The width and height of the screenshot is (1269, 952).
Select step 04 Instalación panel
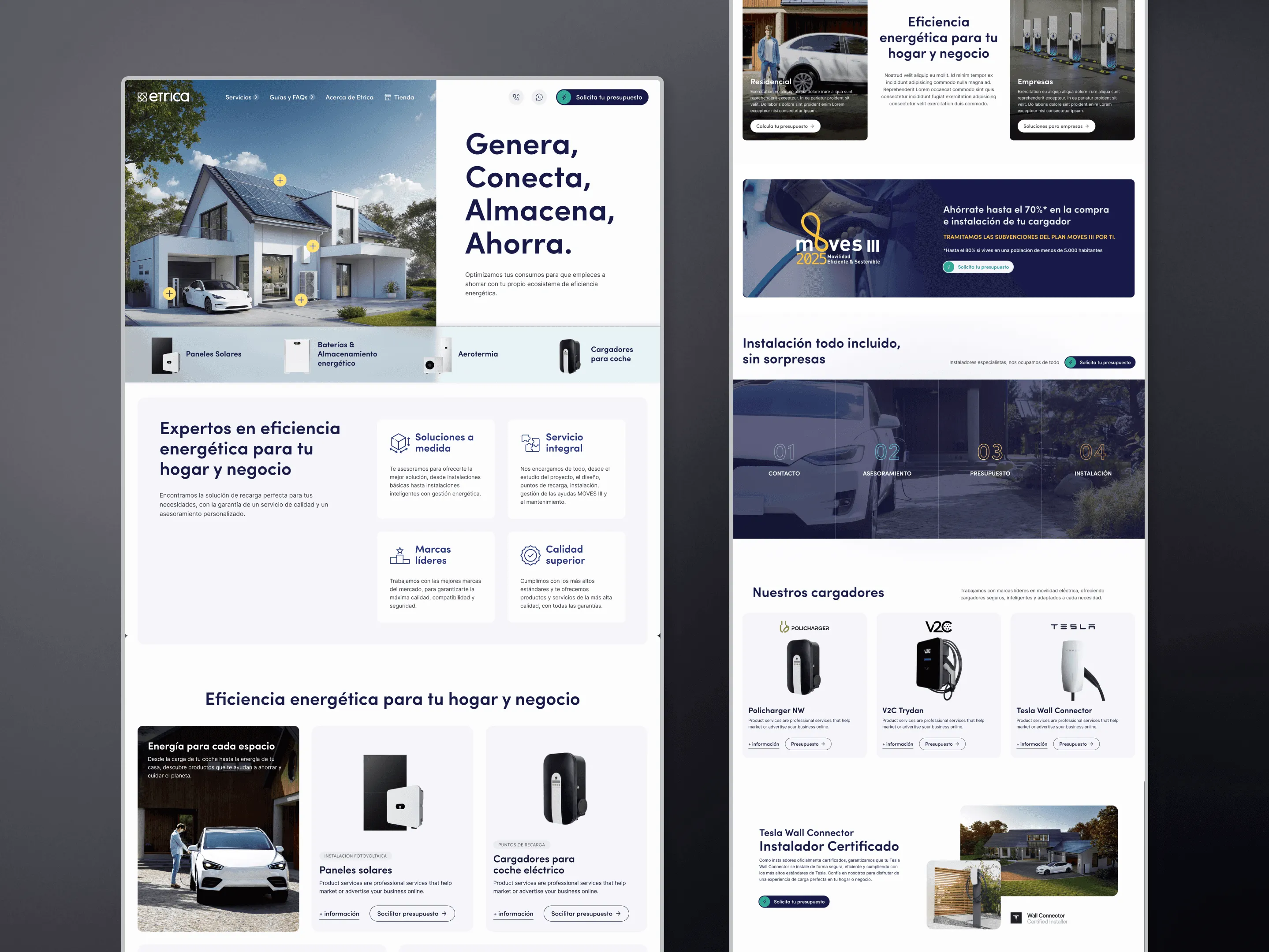pyautogui.click(x=1093, y=459)
